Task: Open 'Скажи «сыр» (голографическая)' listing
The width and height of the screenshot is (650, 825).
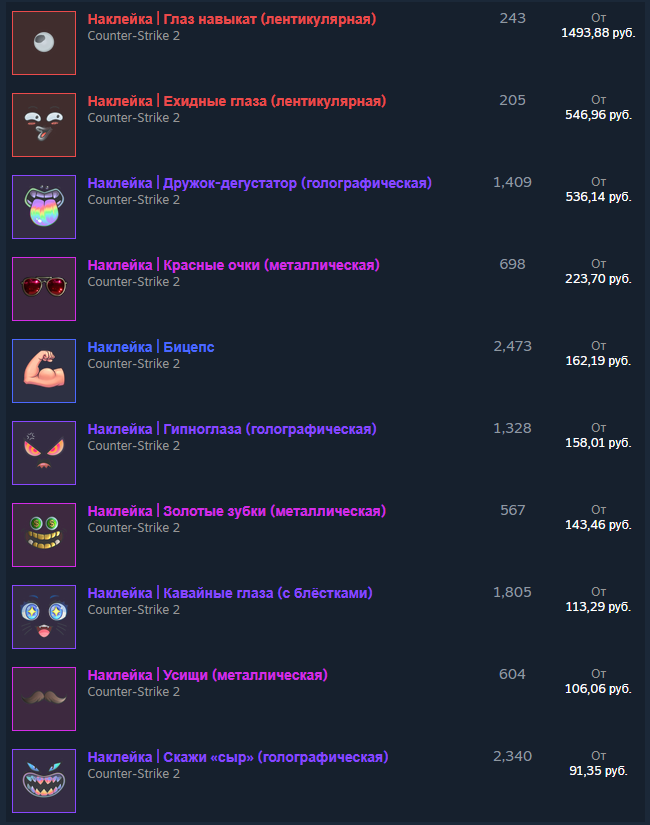Action: tap(276, 758)
